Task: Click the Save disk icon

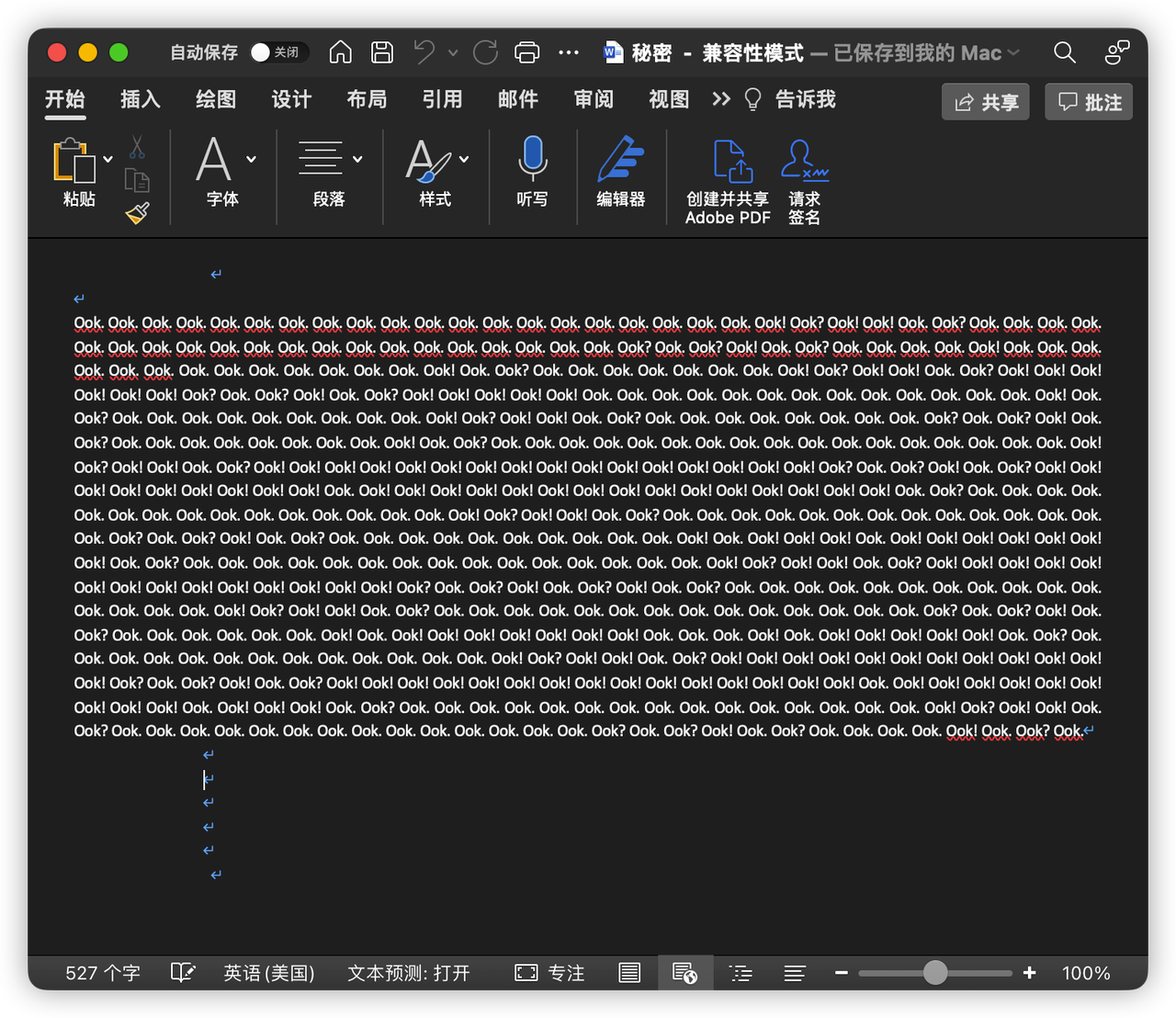Action: pyautogui.click(x=382, y=52)
